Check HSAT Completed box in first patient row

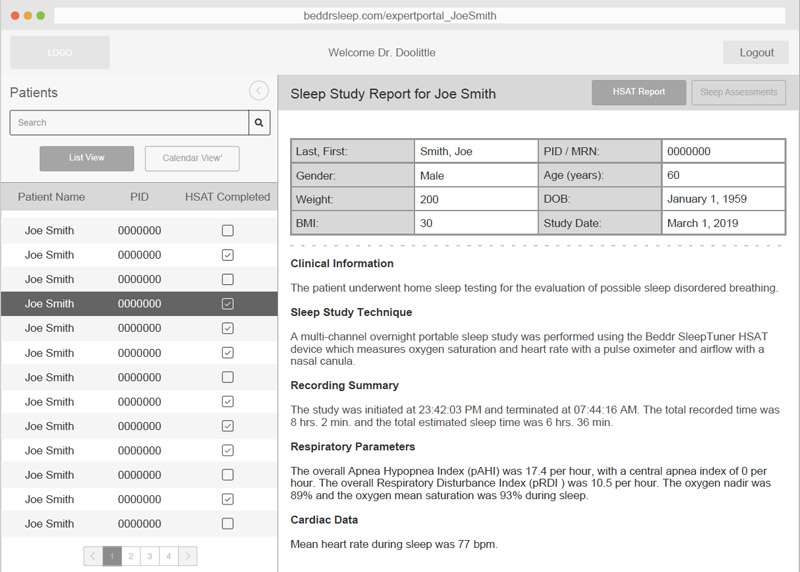pos(228,231)
